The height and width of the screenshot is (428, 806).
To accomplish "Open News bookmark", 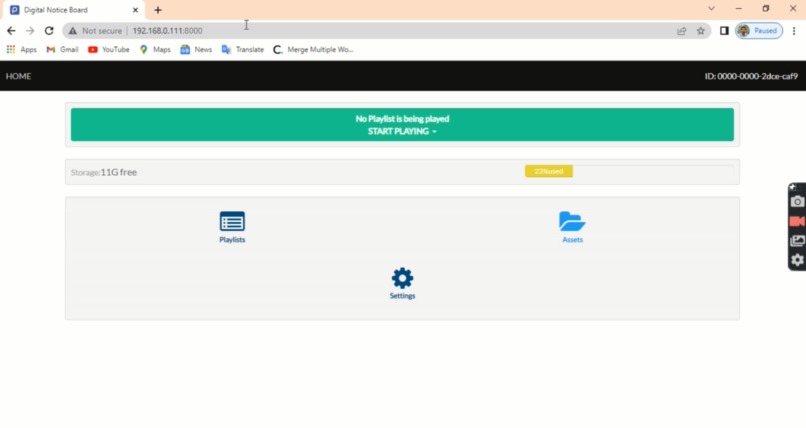I will coord(196,50).
